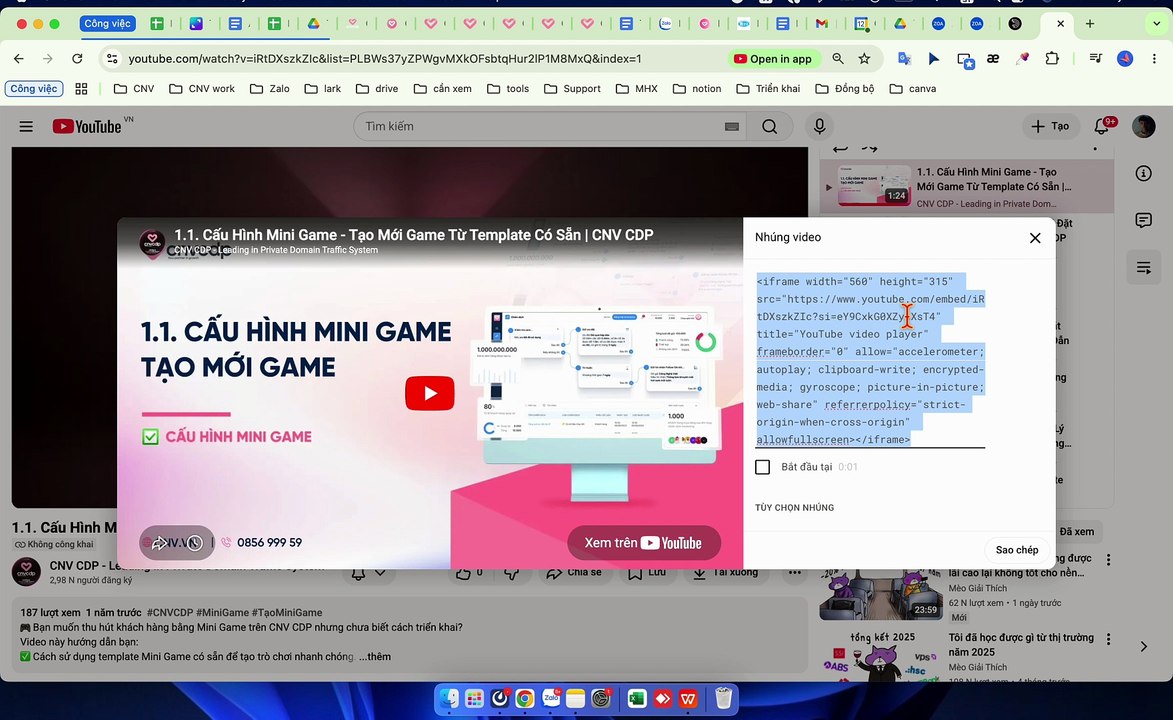
Task: Open the account avatar menu
Action: point(1143,126)
